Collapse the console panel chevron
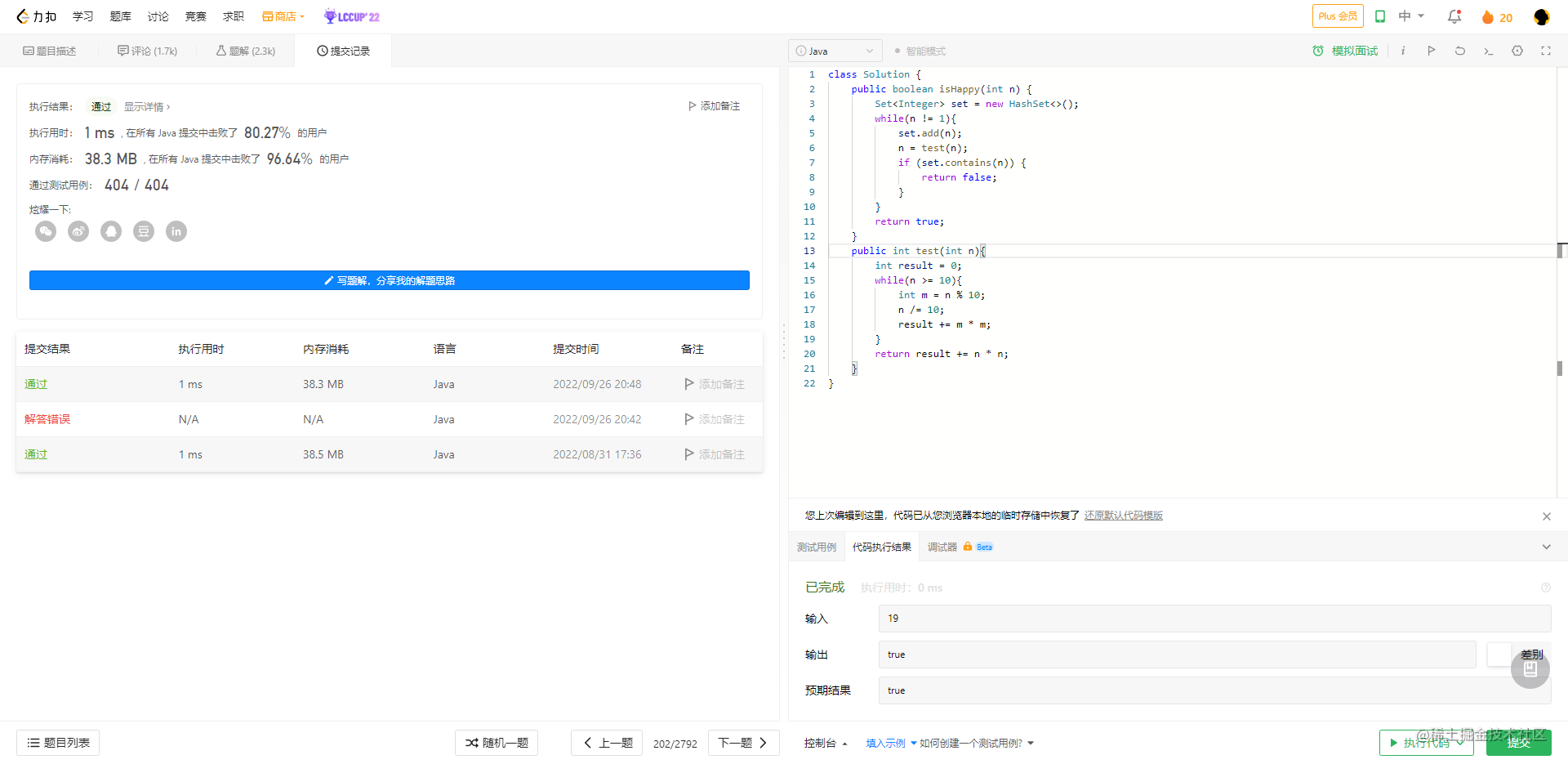Image resolution: width=1568 pixels, height=764 pixels. point(1546,547)
